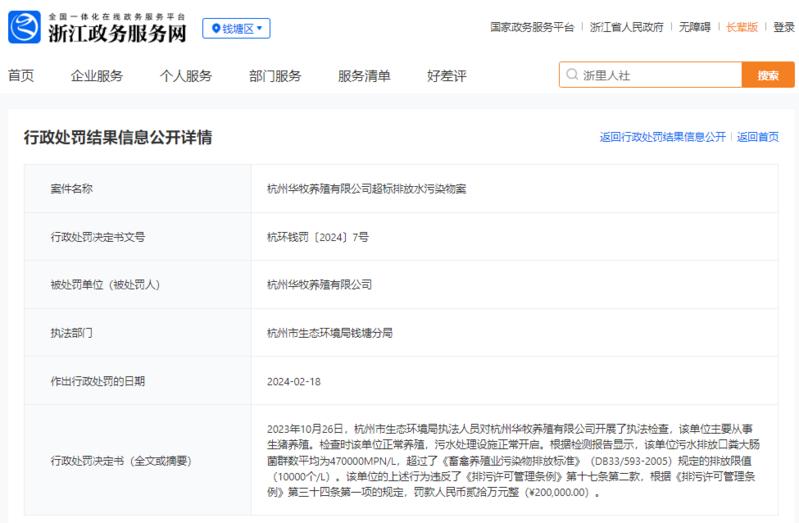Image resolution: width=799 pixels, height=523 pixels.
Task: Go to the 服务清单 navigation item
Action: point(364,76)
